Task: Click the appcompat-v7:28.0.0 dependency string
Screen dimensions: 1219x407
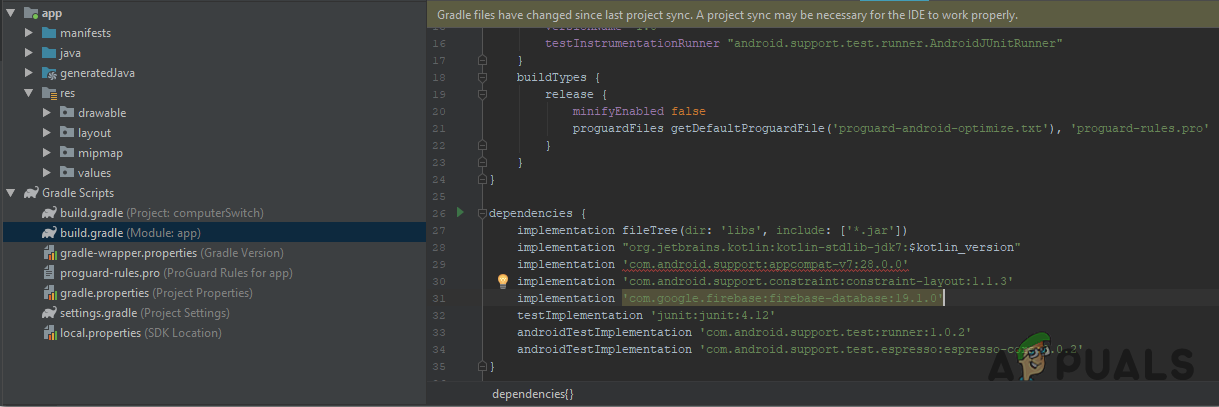Action: [765, 264]
